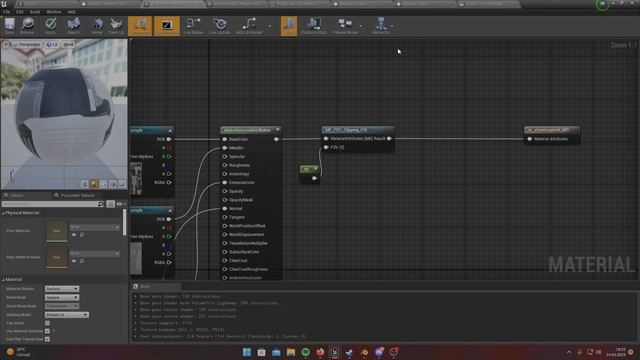Viewport: 640px width, 360px height.
Task: Click the Perspective viewport button
Action: point(27,44)
